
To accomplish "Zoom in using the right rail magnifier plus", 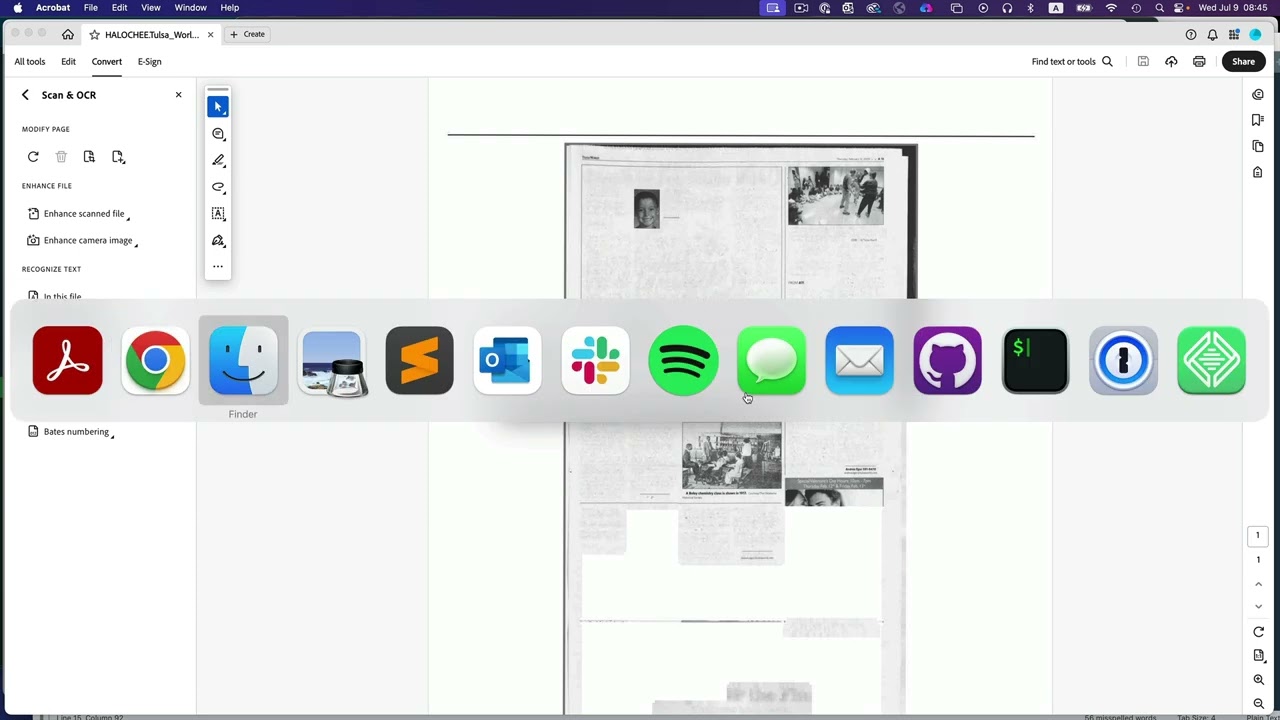I will pos(1259,680).
